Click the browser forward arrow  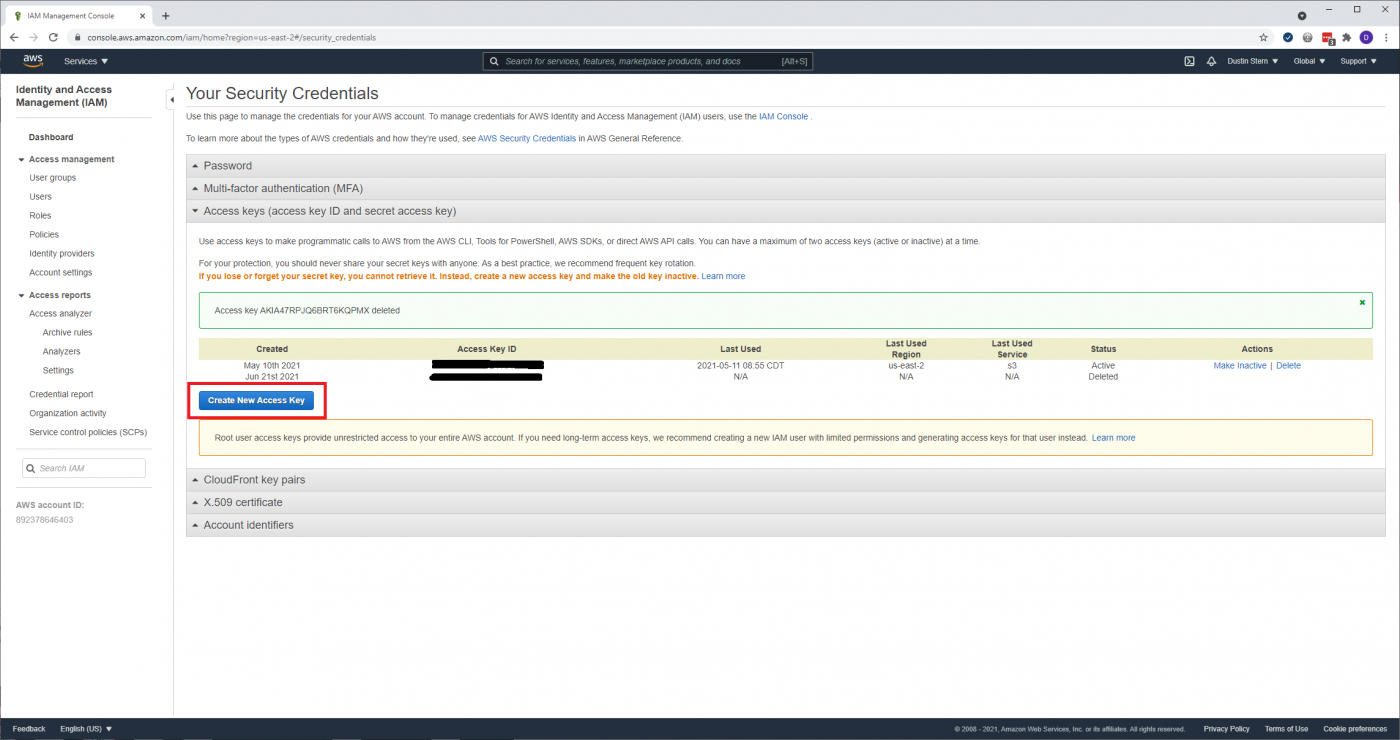click(x=33, y=37)
